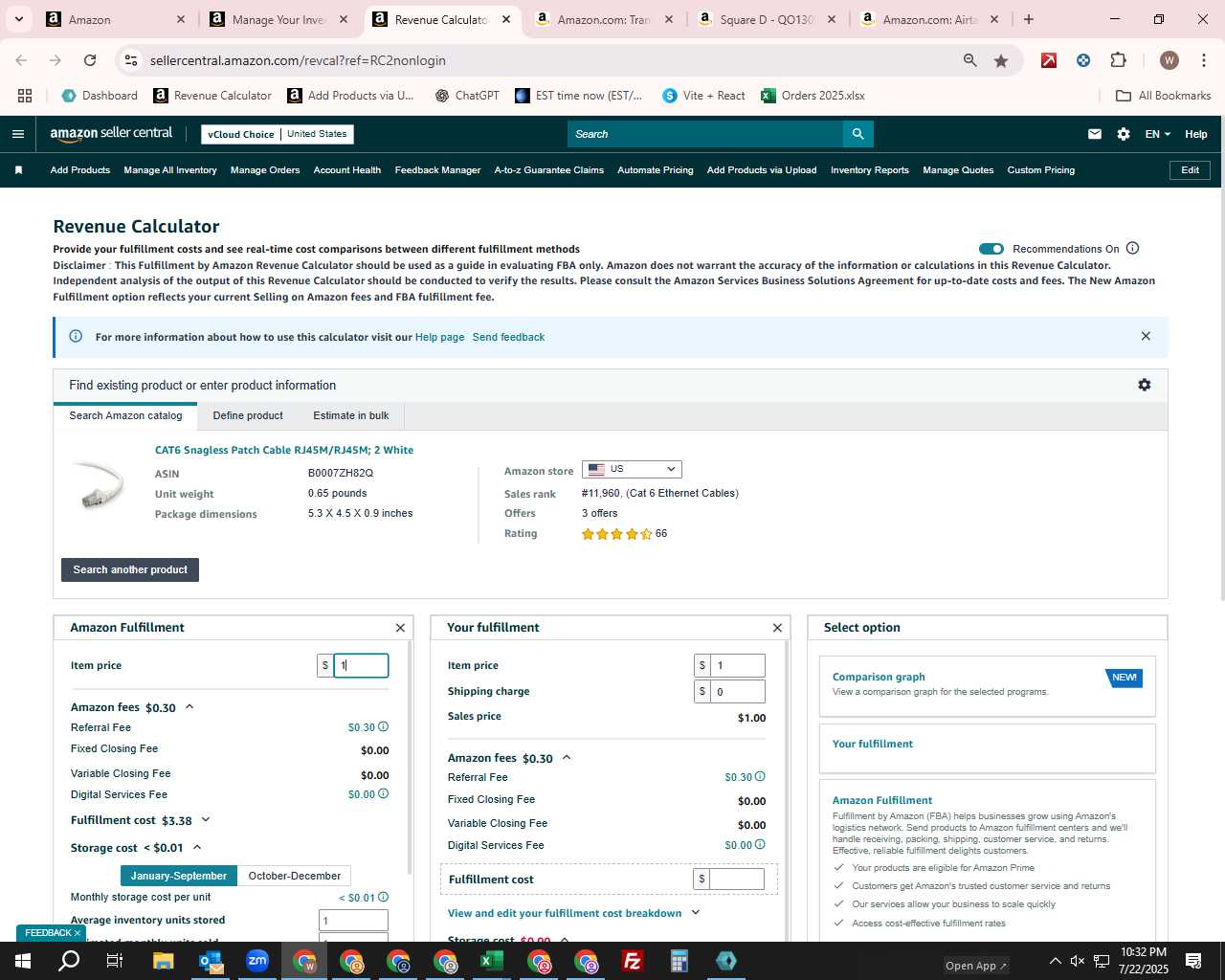Open the Chrome tab search dropdown arrow
Screen dimensions: 1225x980
tap(18, 19)
